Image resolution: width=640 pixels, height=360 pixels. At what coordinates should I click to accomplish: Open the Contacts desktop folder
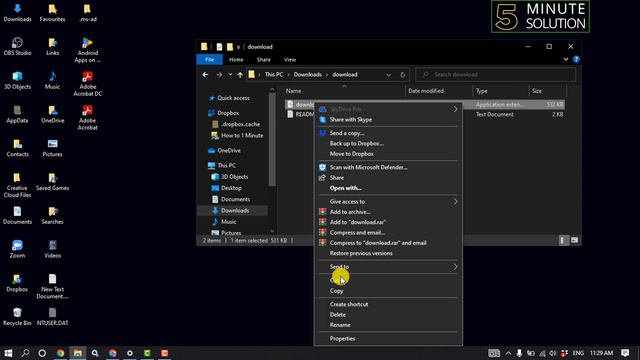17,148
